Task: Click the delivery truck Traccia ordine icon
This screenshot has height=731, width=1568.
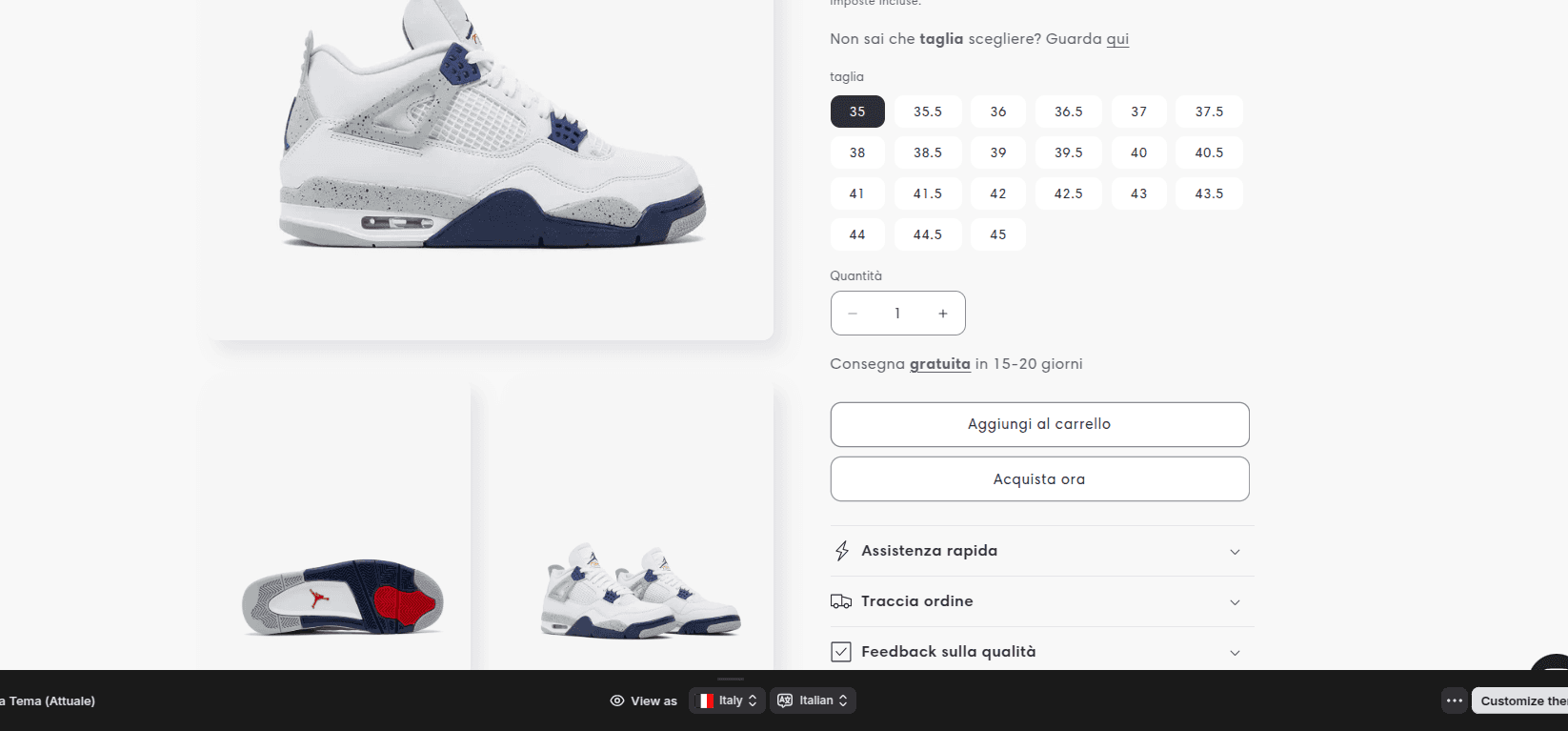Action: click(841, 601)
